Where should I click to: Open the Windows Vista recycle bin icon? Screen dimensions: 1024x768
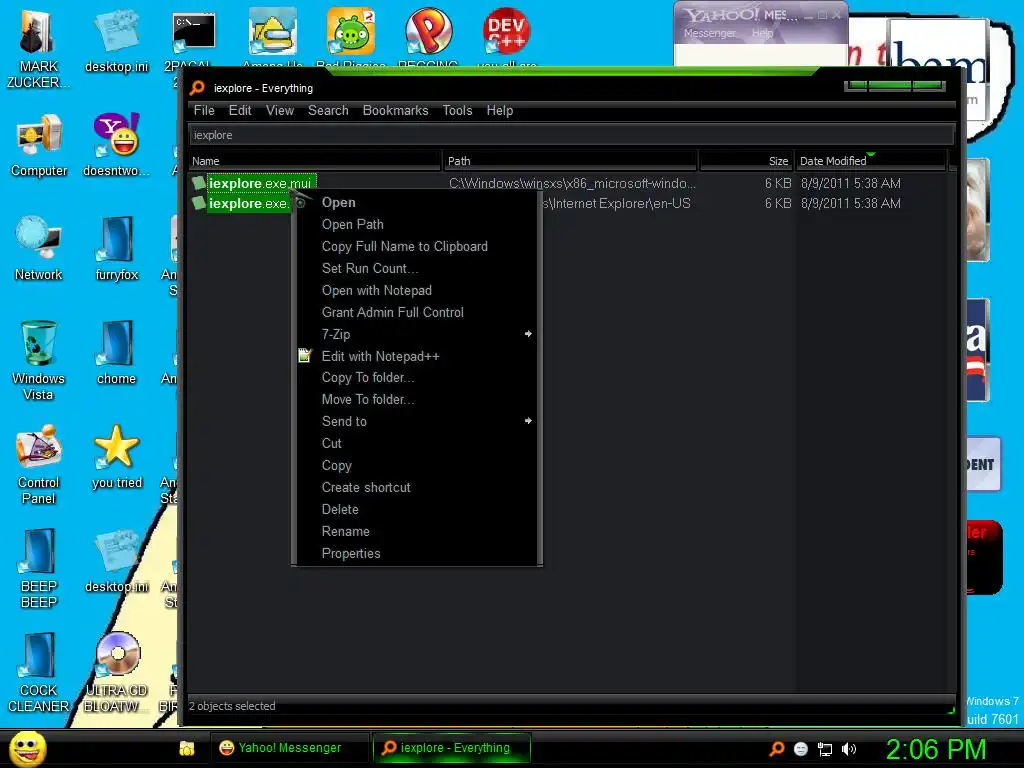(x=38, y=343)
